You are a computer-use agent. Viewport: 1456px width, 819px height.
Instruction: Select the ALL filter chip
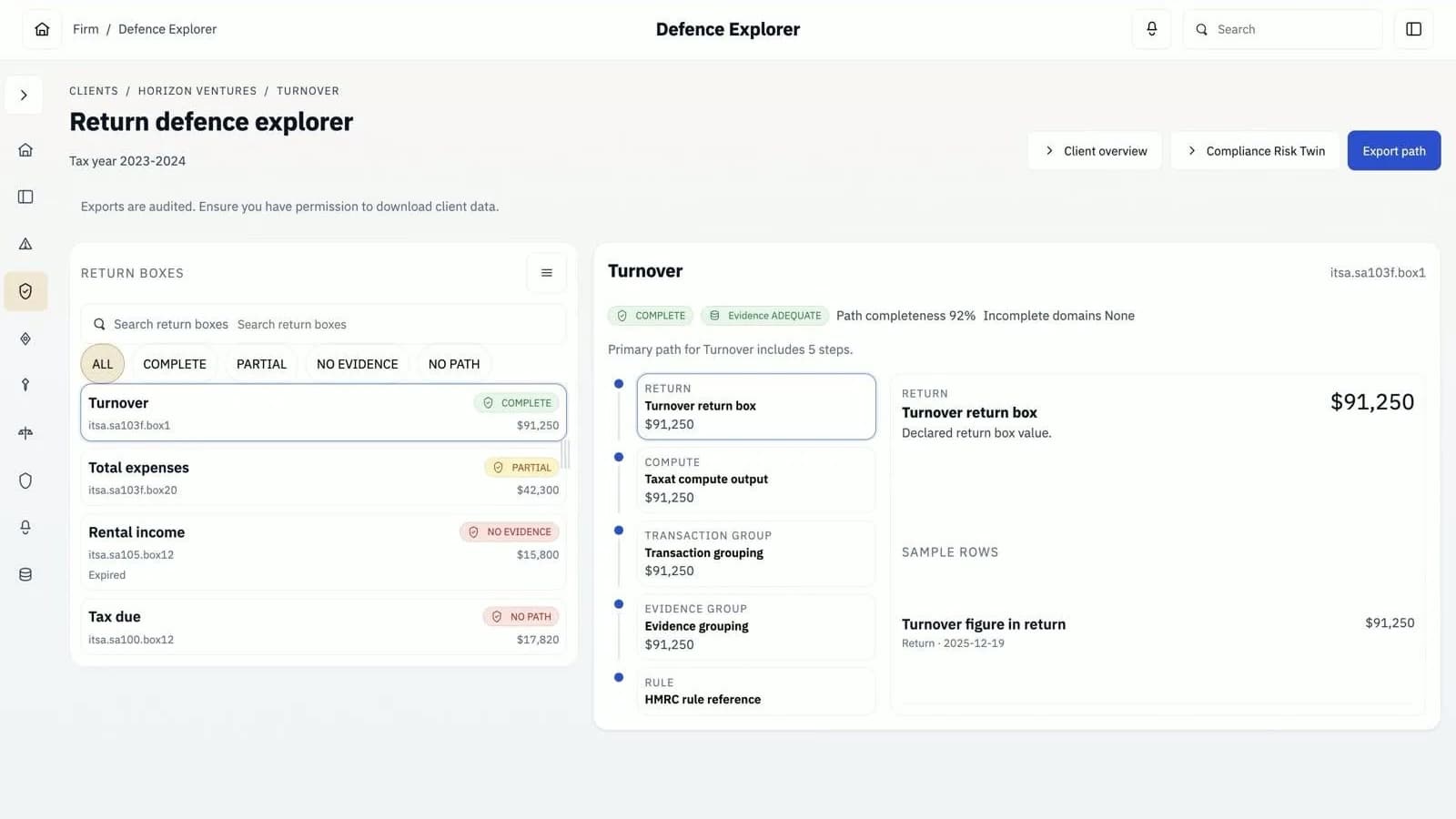point(102,364)
